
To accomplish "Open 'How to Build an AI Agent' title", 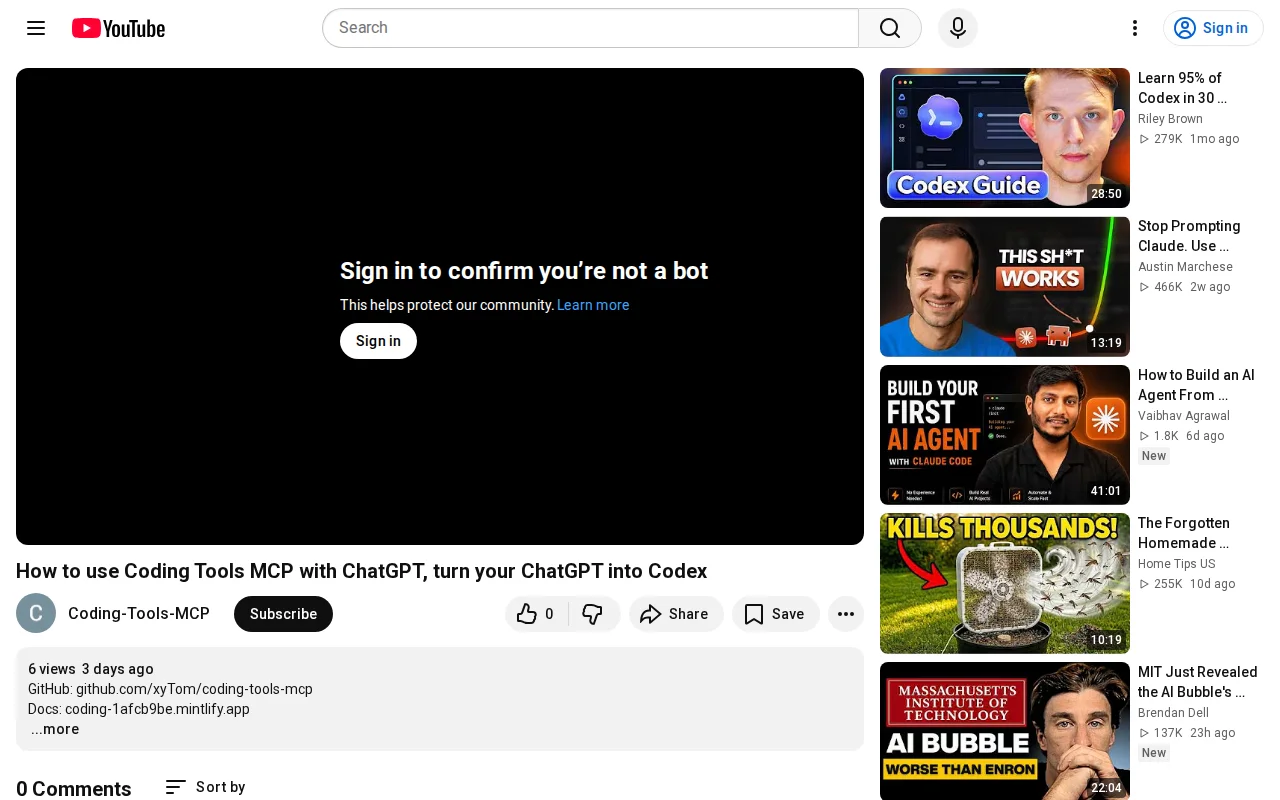I will click(1196, 385).
